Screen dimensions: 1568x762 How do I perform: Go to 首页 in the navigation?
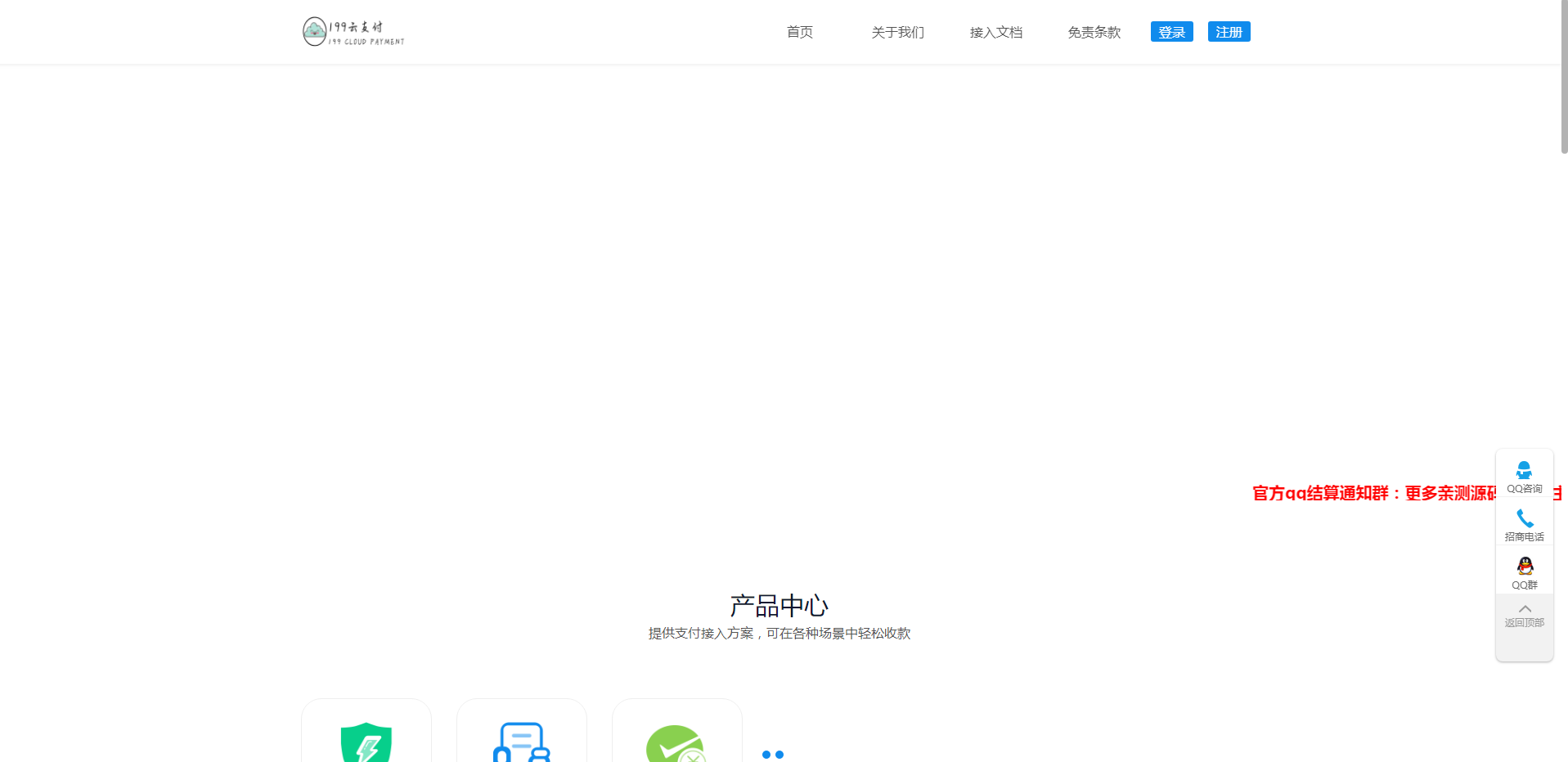click(x=799, y=32)
